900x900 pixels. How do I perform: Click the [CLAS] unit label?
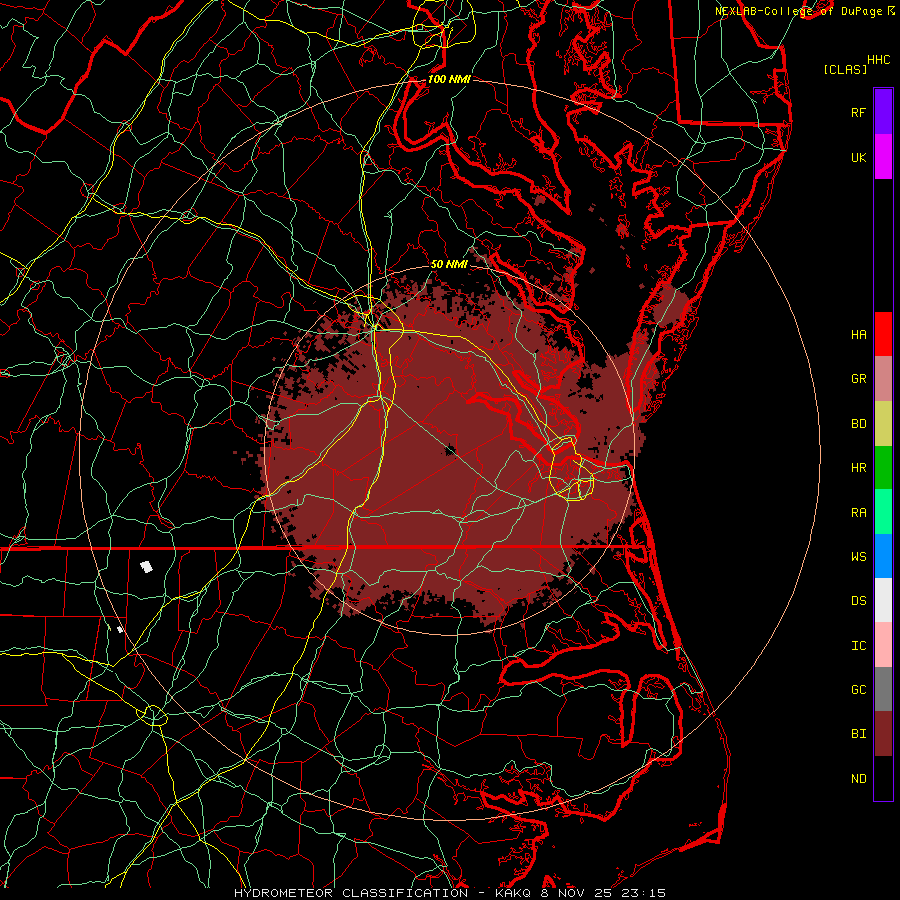click(x=845, y=69)
